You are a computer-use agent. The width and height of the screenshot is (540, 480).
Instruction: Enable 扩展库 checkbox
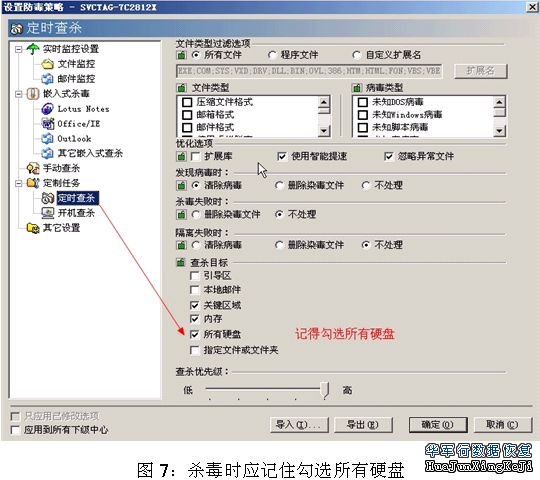point(195,156)
